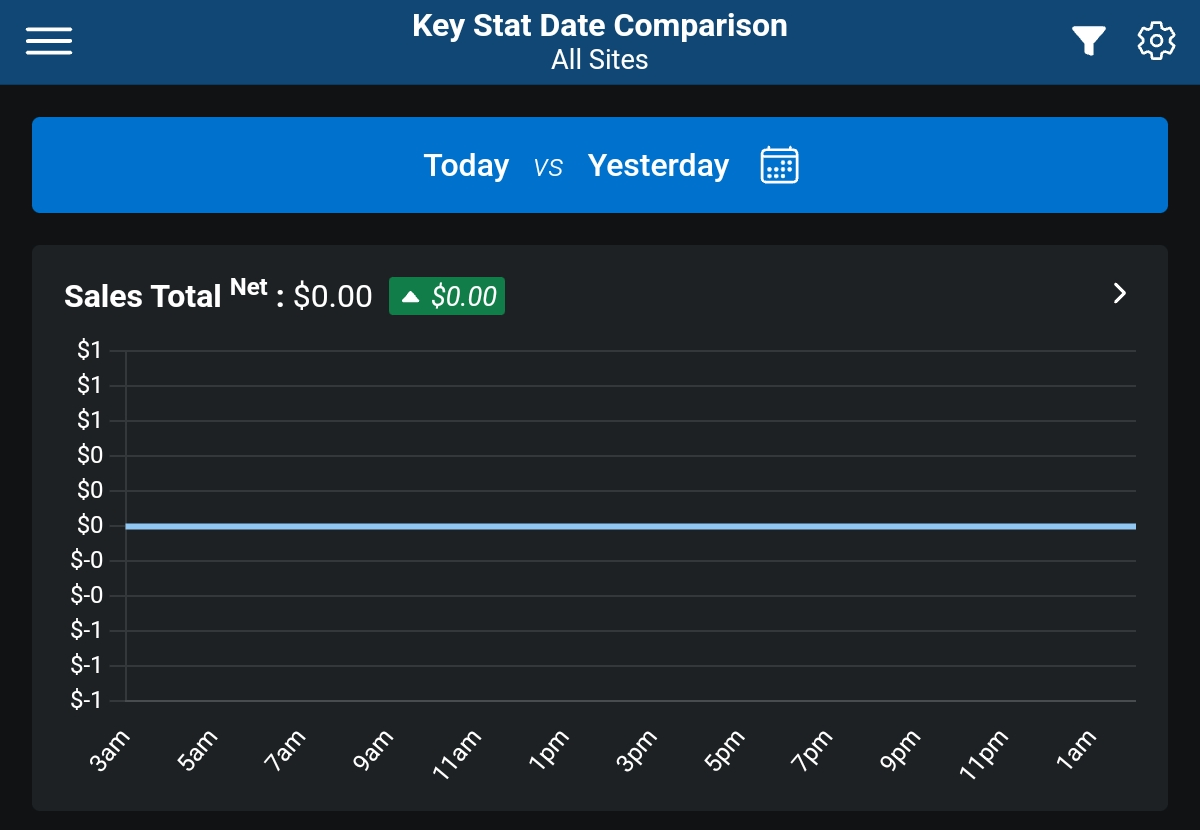Click the $1 label on the y-axis

[88, 349]
